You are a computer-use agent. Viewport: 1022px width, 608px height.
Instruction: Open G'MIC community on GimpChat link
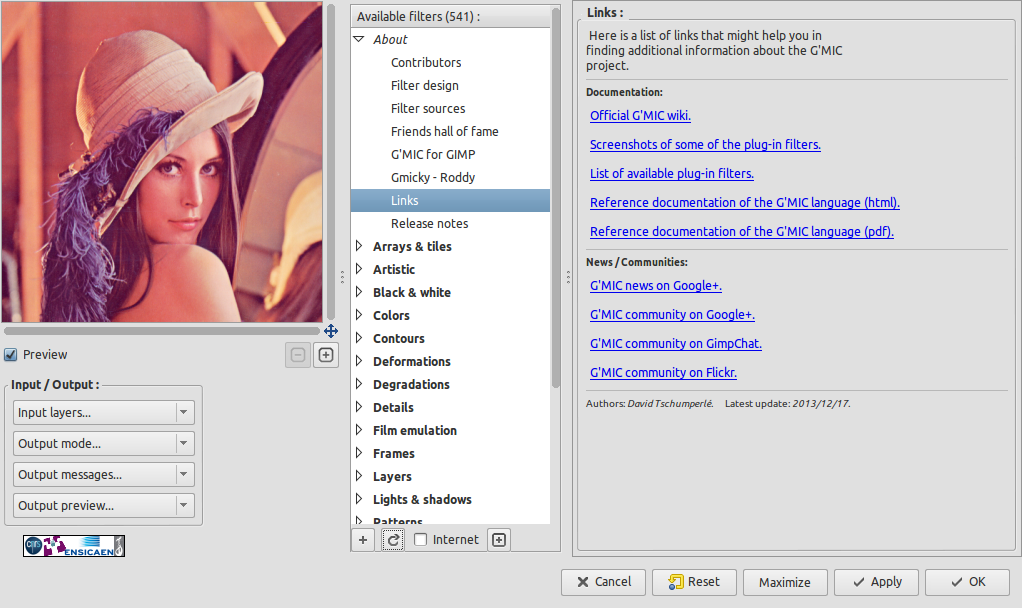676,343
